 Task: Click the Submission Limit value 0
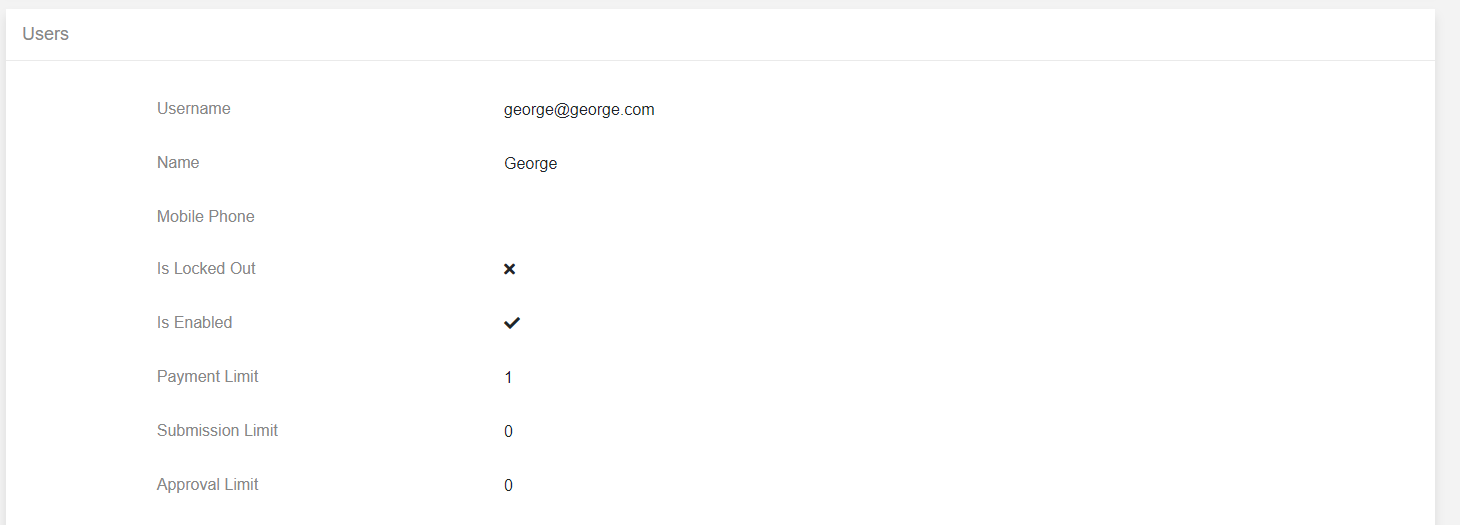508,432
